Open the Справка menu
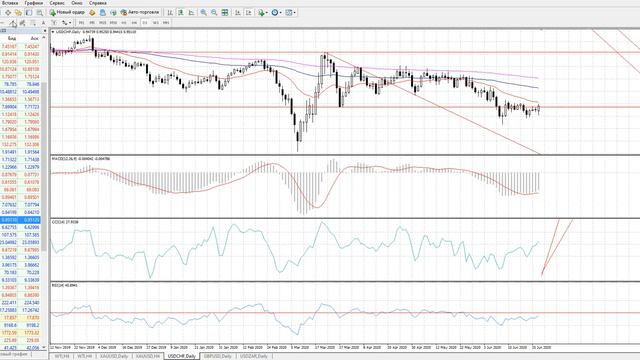640x360 pixels. (x=98, y=3)
